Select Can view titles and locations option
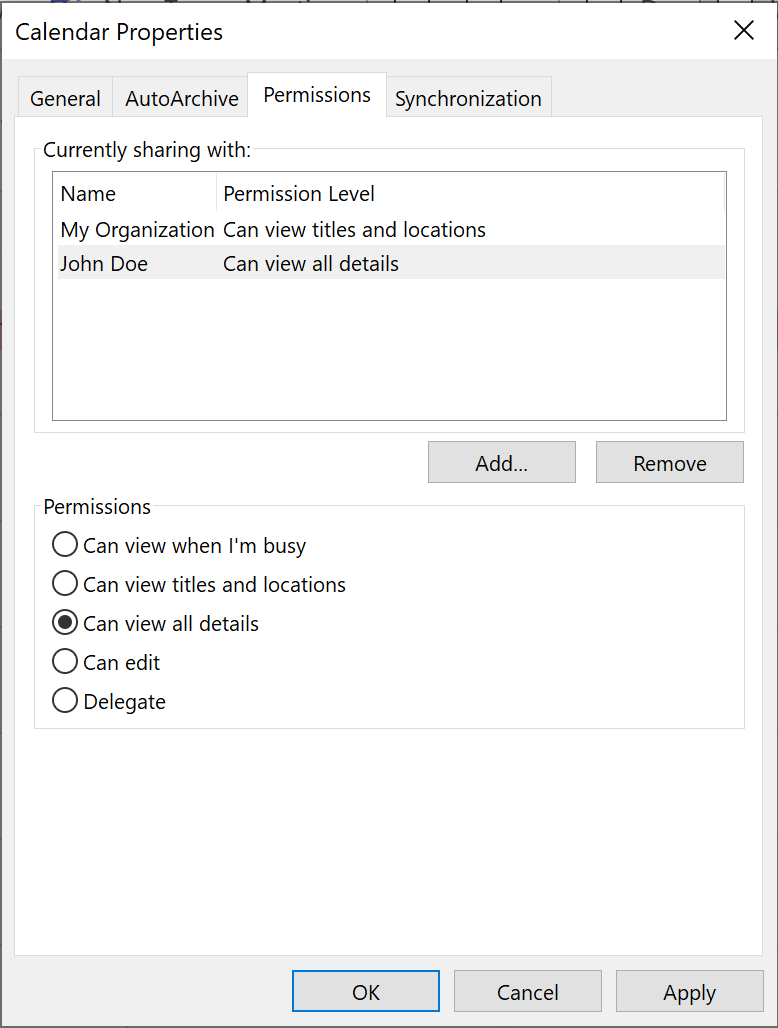Image resolution: width=778 pixels, height=1028 pixels. 65,584
